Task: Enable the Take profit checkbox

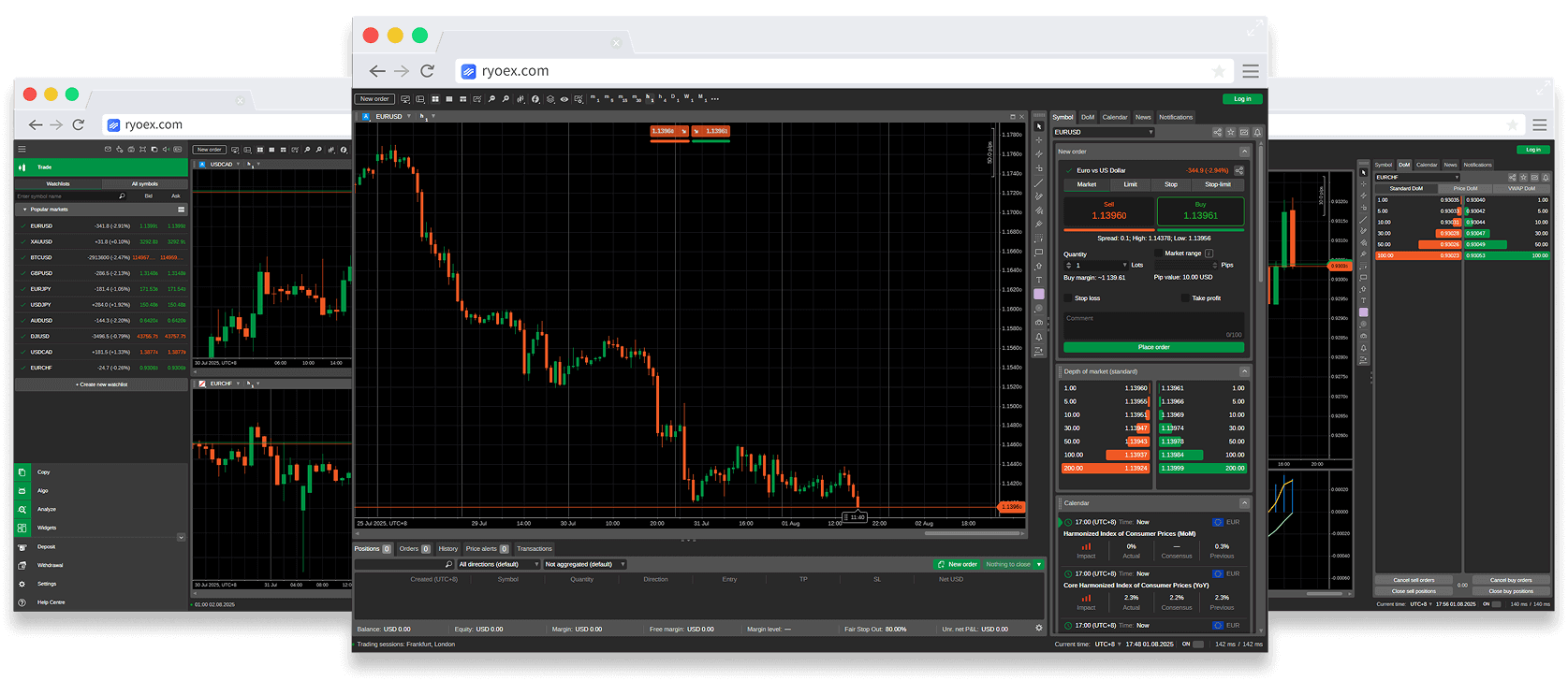Action: pyautogui.click(x=1185, y=297)
